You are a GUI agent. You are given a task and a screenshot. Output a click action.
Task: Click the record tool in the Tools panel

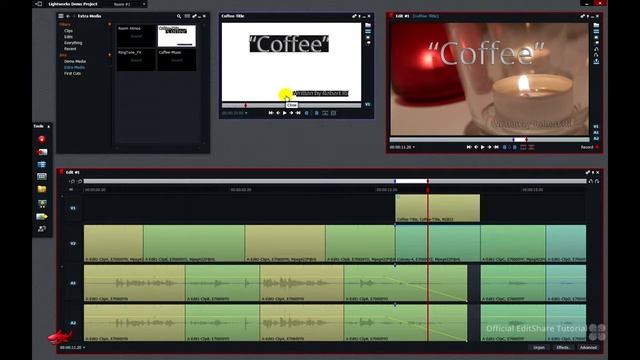point(42,140)
